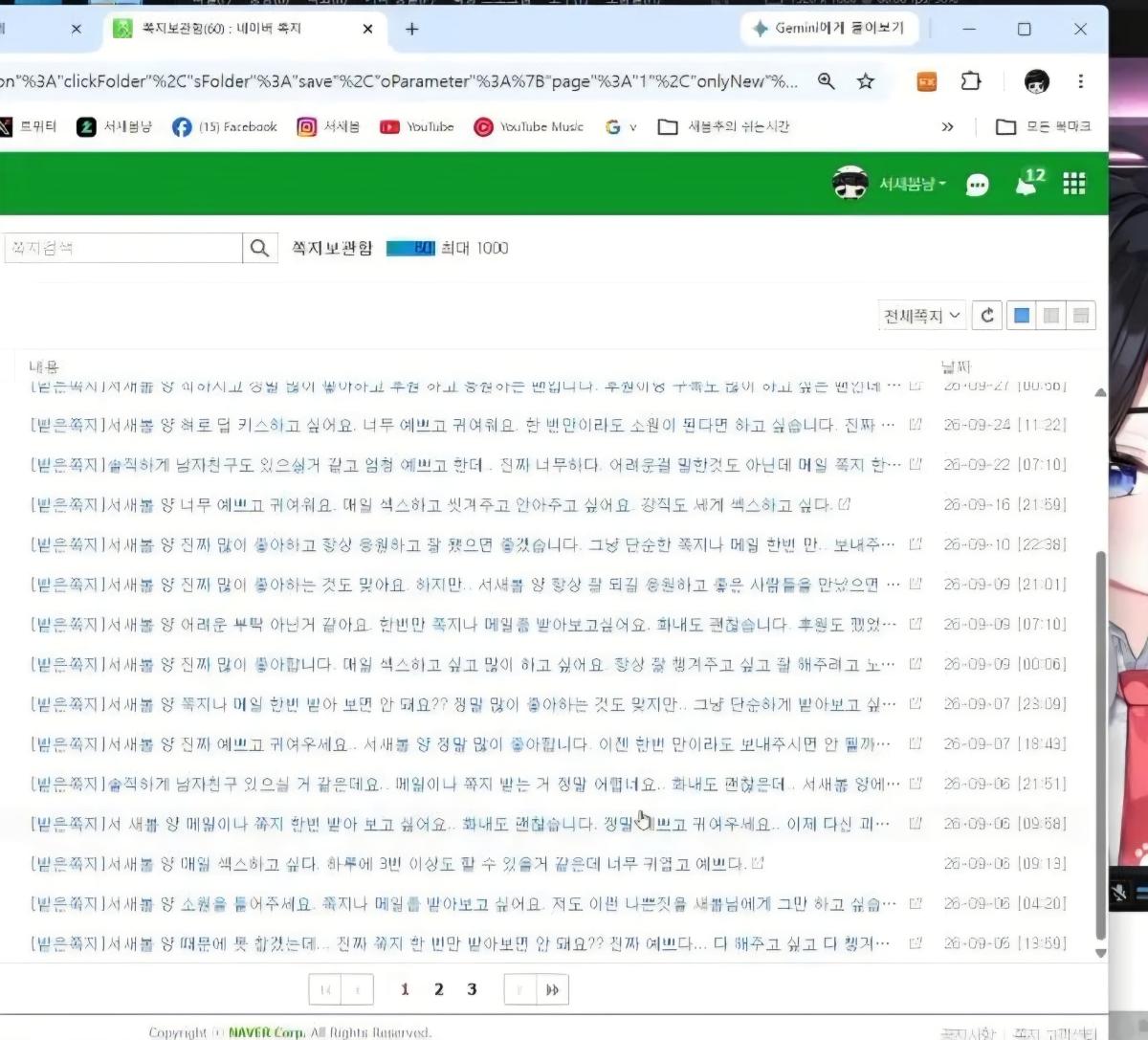Click the message list scrollbar thumb
The width and height of the screenshot is (1148, 1040).
point(1100,746)
